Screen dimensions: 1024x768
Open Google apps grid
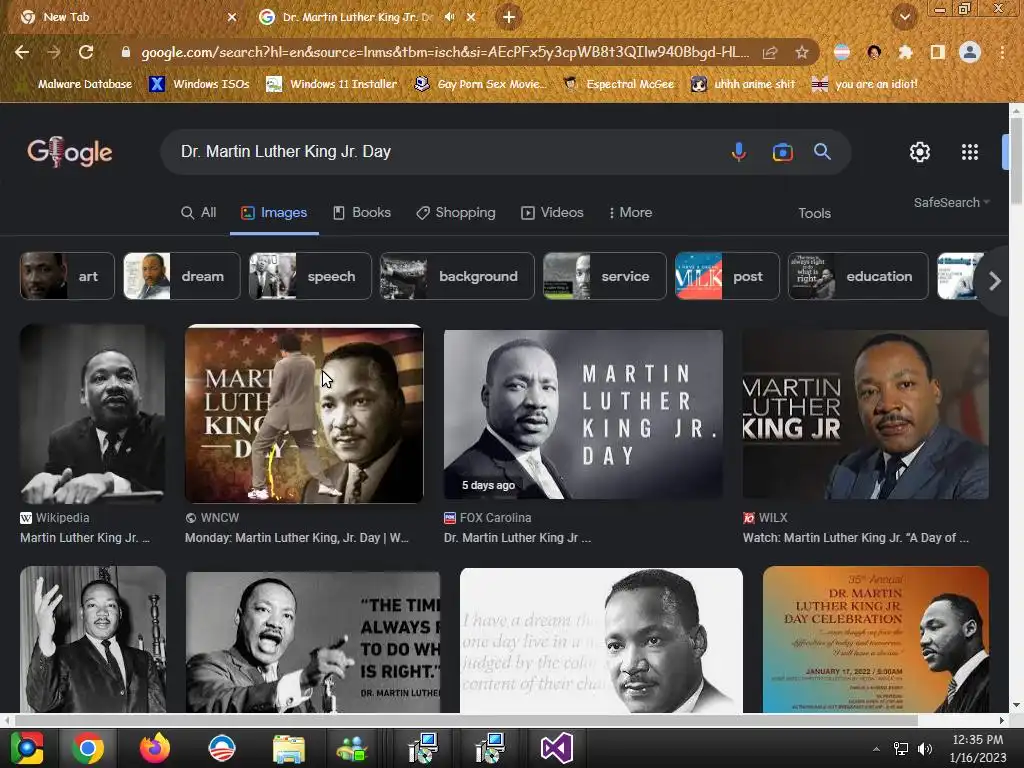click(970, 152)
